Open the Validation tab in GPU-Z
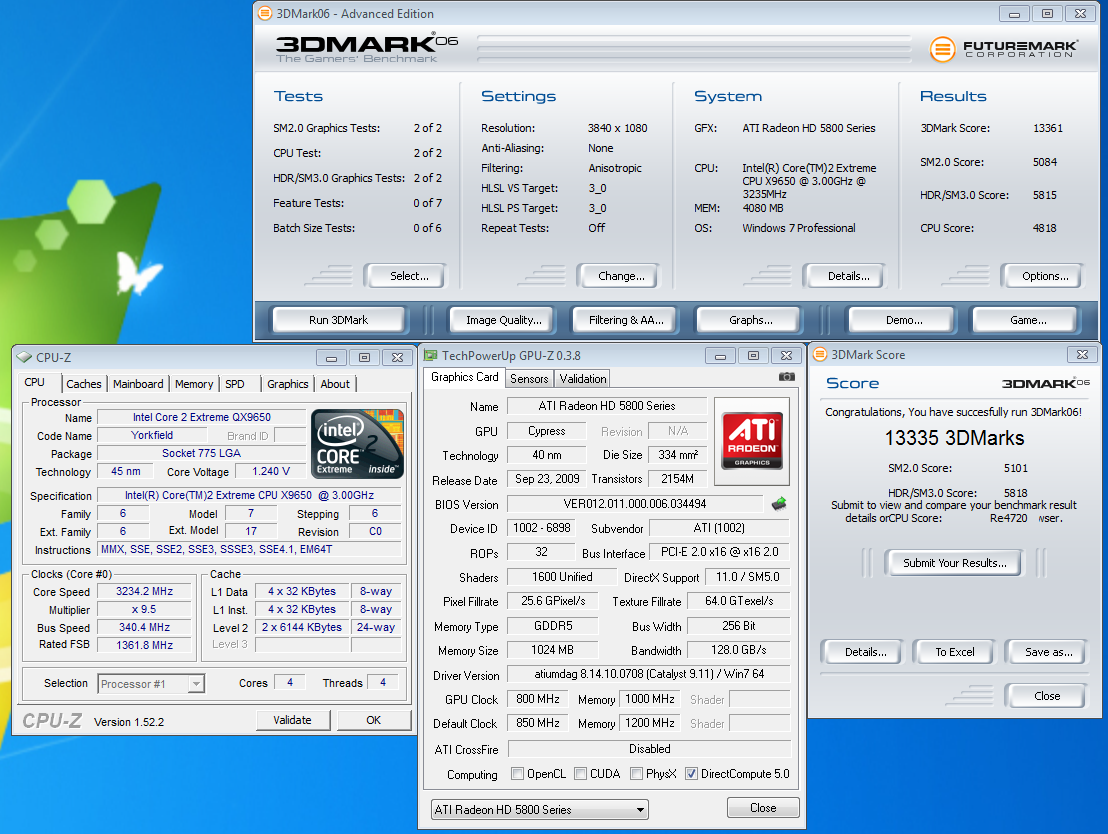This screenshot has width=1108, height=834. click(582, 379)
